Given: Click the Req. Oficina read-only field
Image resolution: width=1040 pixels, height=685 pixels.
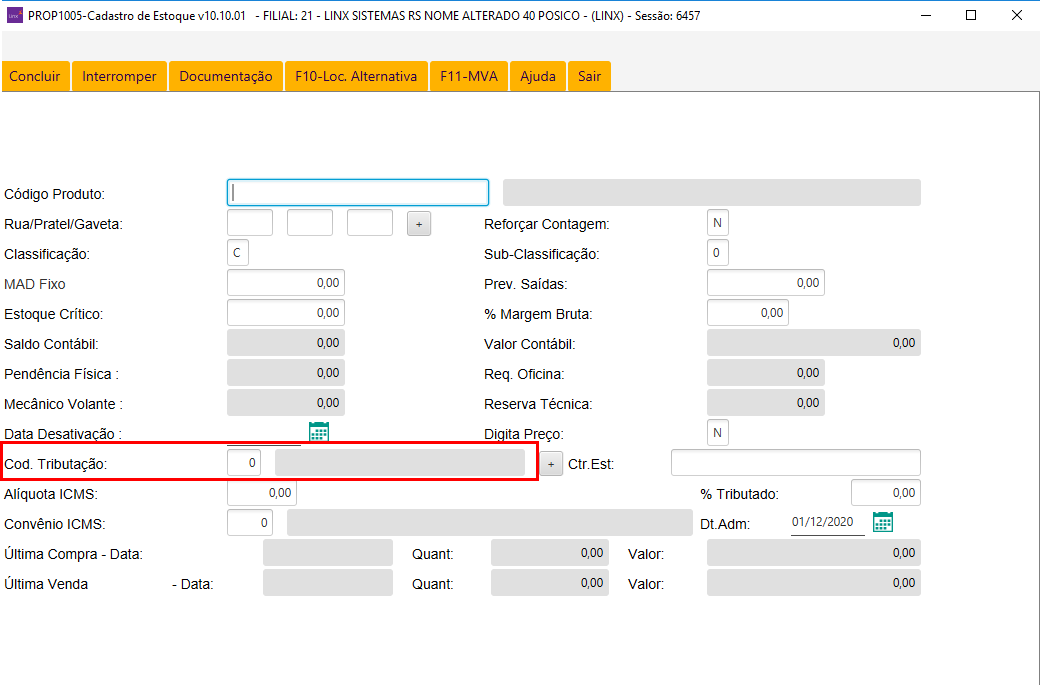Looking at the screenshot, I should (766, 373).
